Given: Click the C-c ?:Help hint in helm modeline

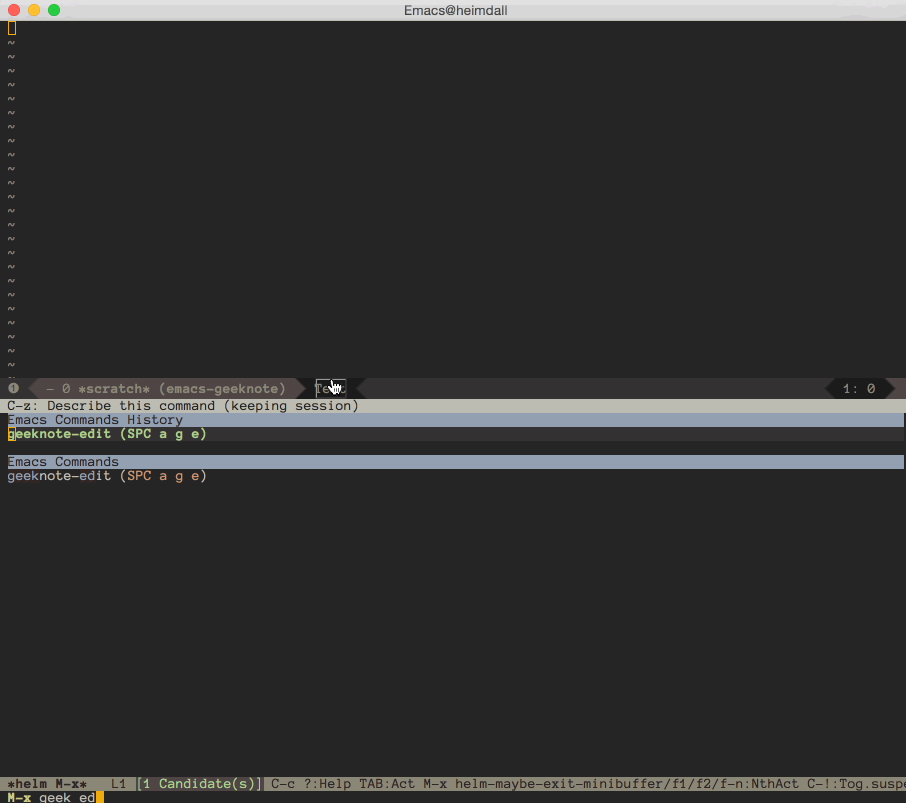Looking at the screenshot, I should tap(311, 784).
